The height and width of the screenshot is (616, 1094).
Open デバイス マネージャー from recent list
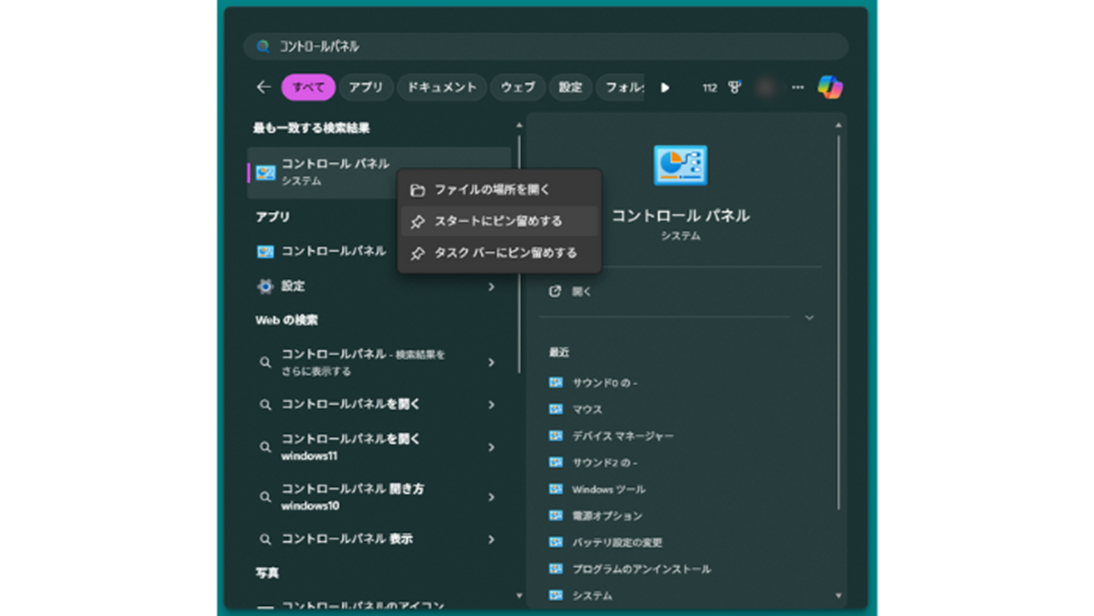[x=622, y=436]
